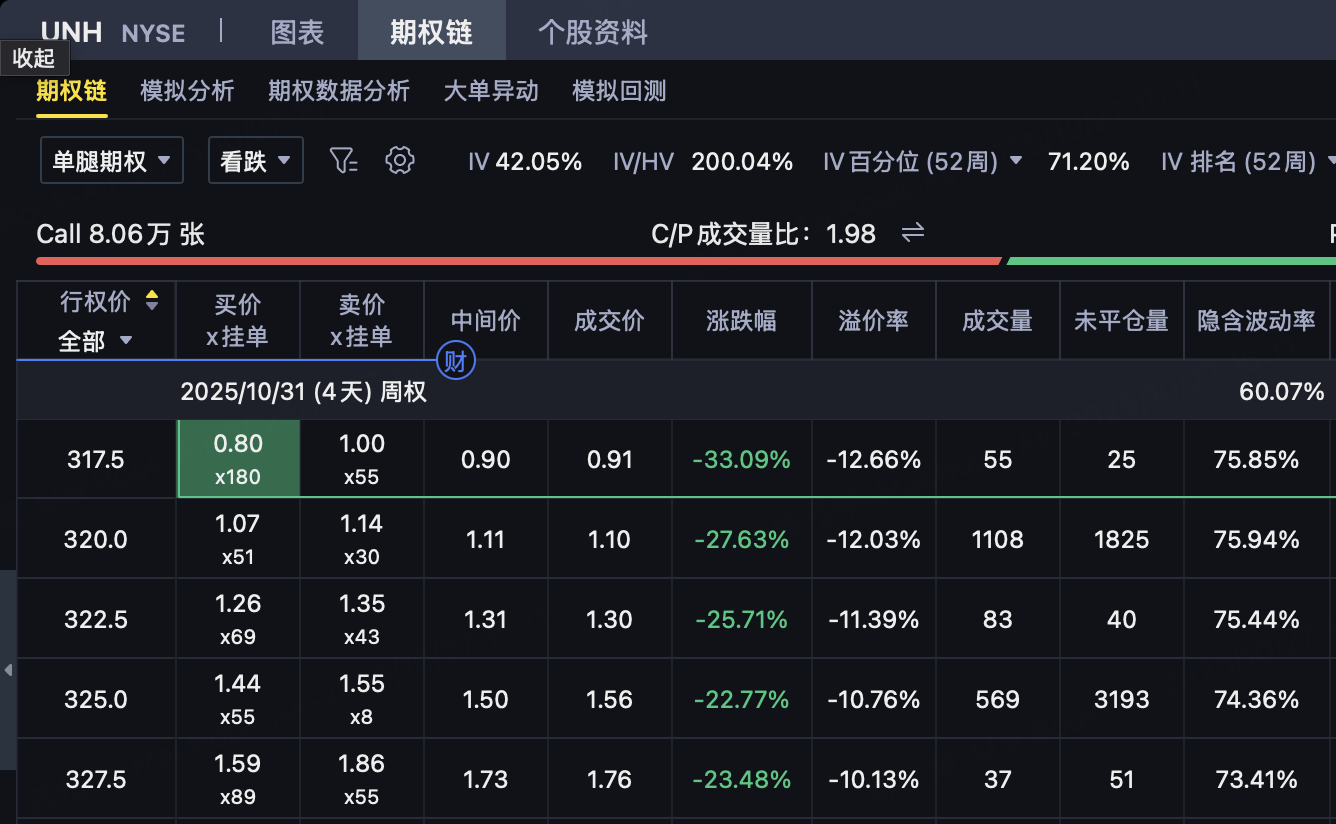
Task: Click the IV/HV 200.04% indicator
Action: point(703,161)
